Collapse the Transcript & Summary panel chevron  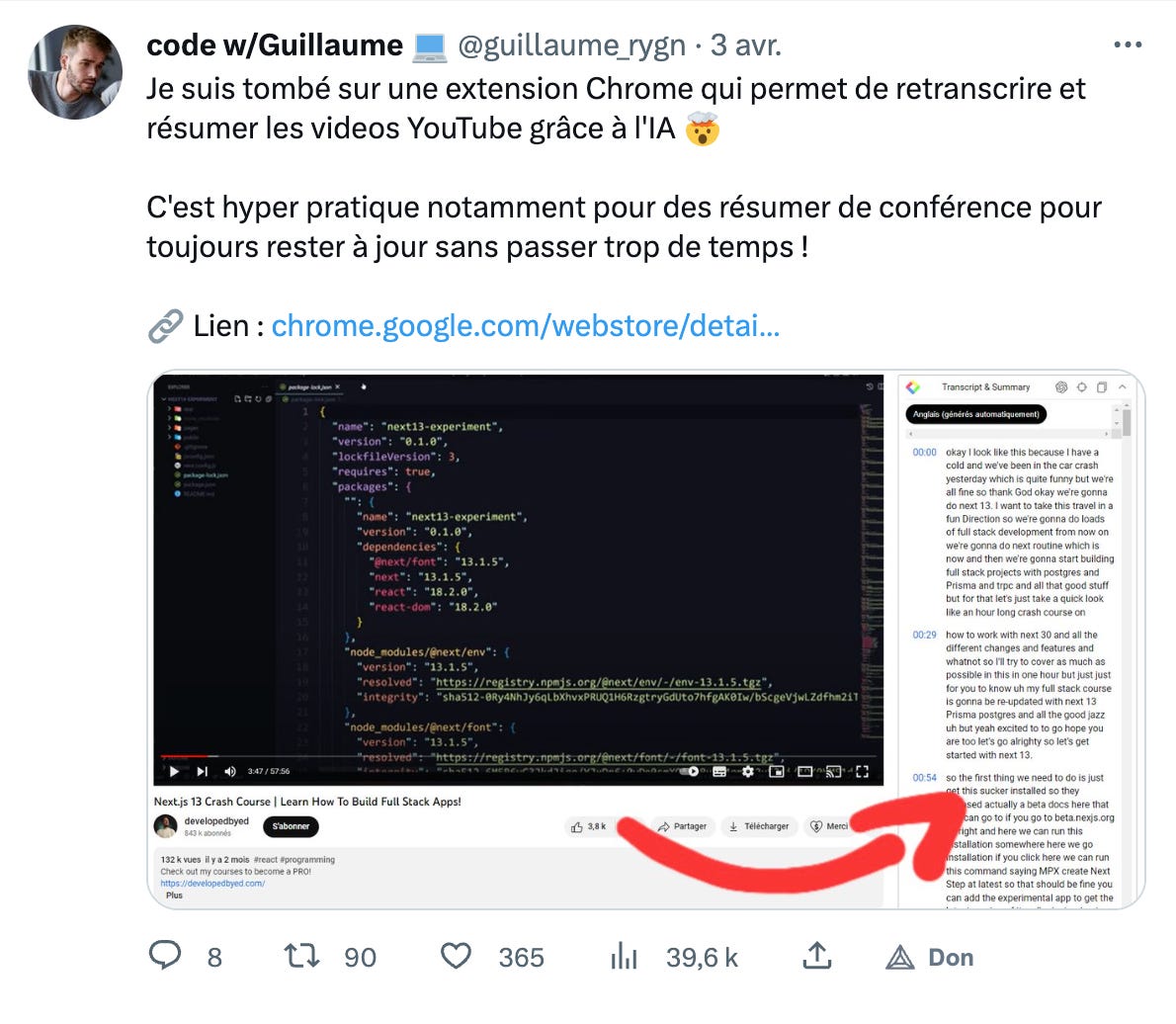1122,387
